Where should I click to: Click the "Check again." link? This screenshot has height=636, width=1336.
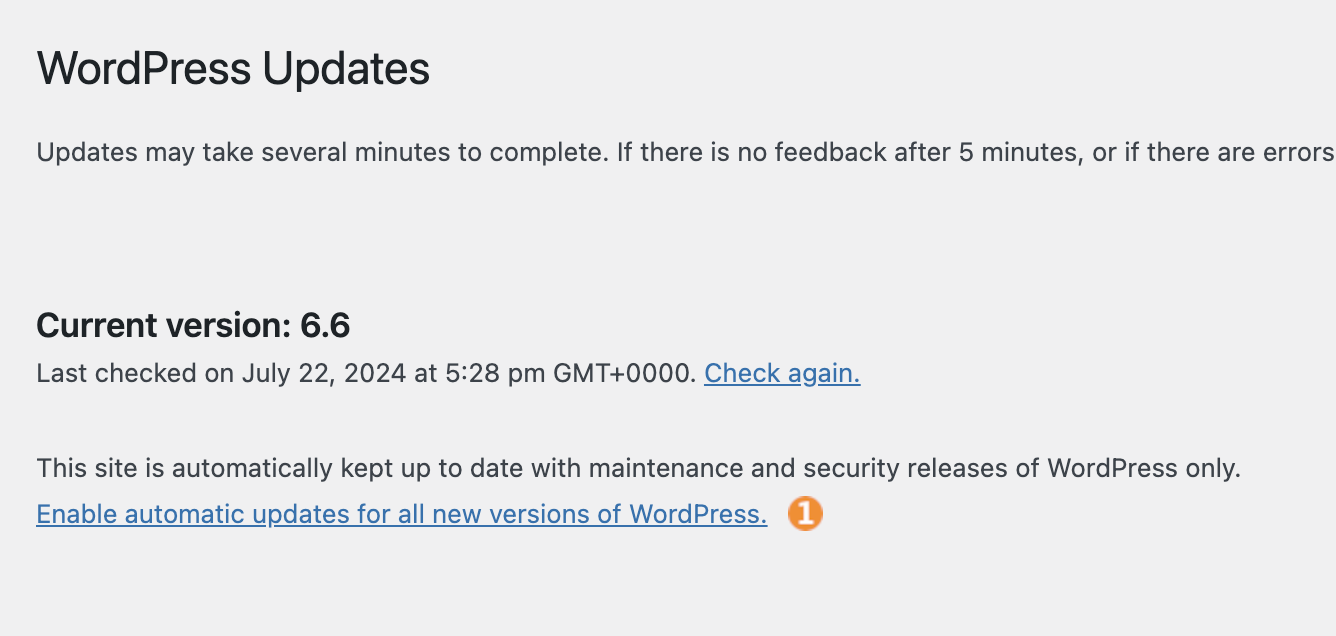coord(782,374)
